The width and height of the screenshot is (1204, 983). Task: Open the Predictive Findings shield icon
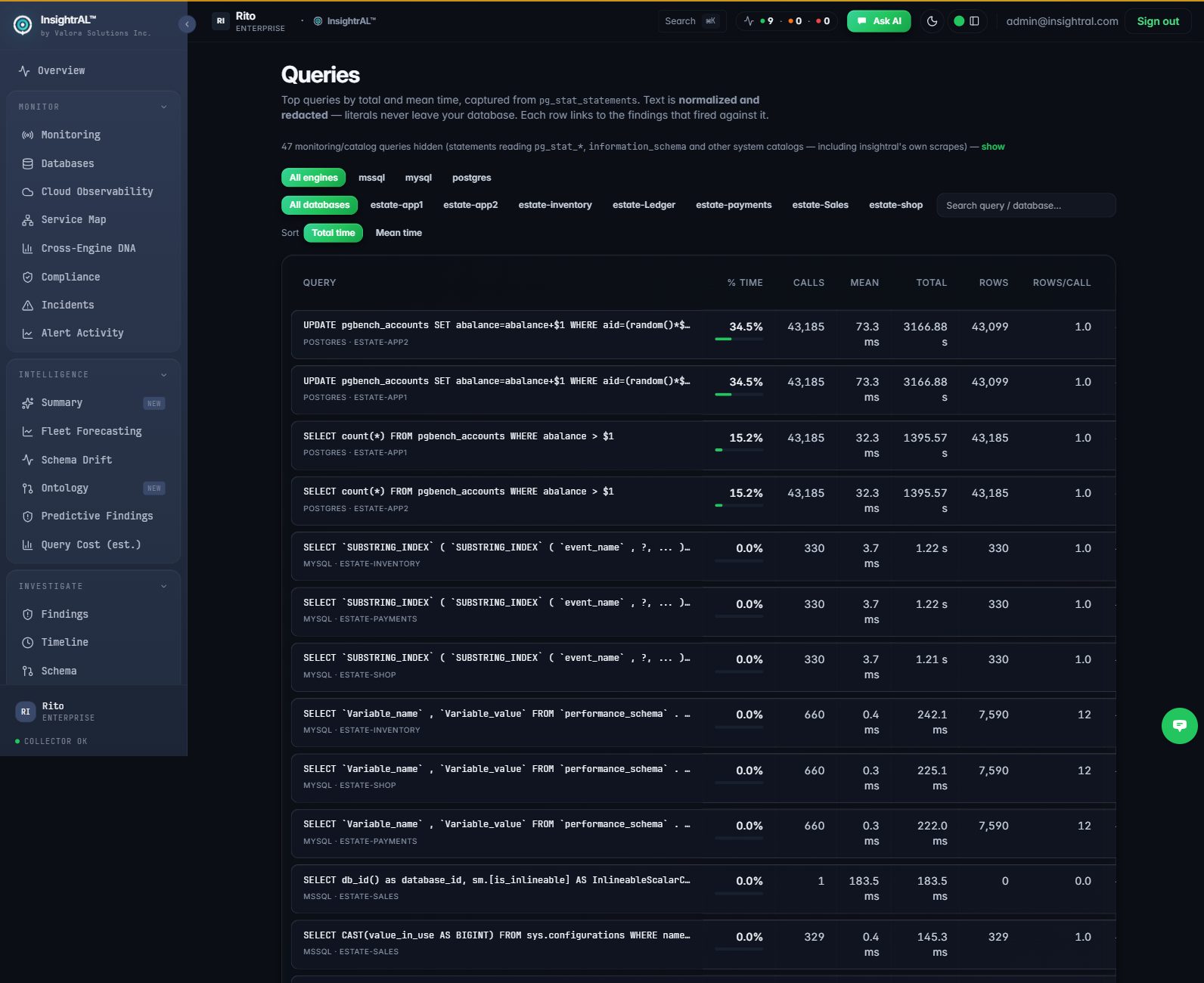coord(28,516)
